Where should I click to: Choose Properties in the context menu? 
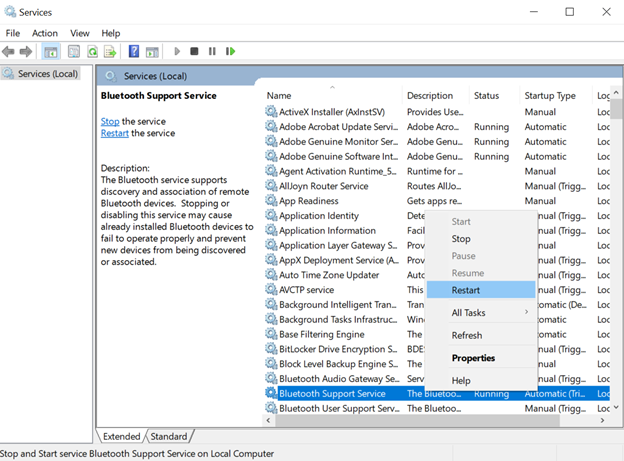[481, 358]
